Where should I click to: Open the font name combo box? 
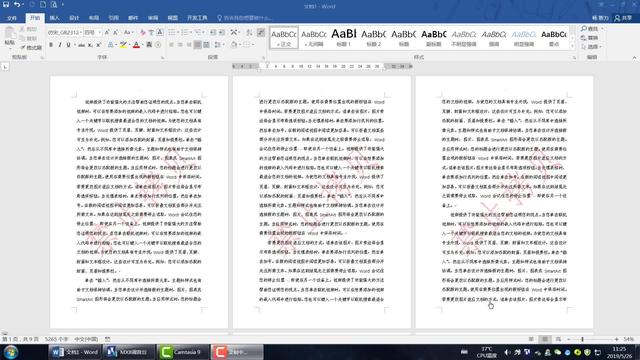[x=64, y=32]
